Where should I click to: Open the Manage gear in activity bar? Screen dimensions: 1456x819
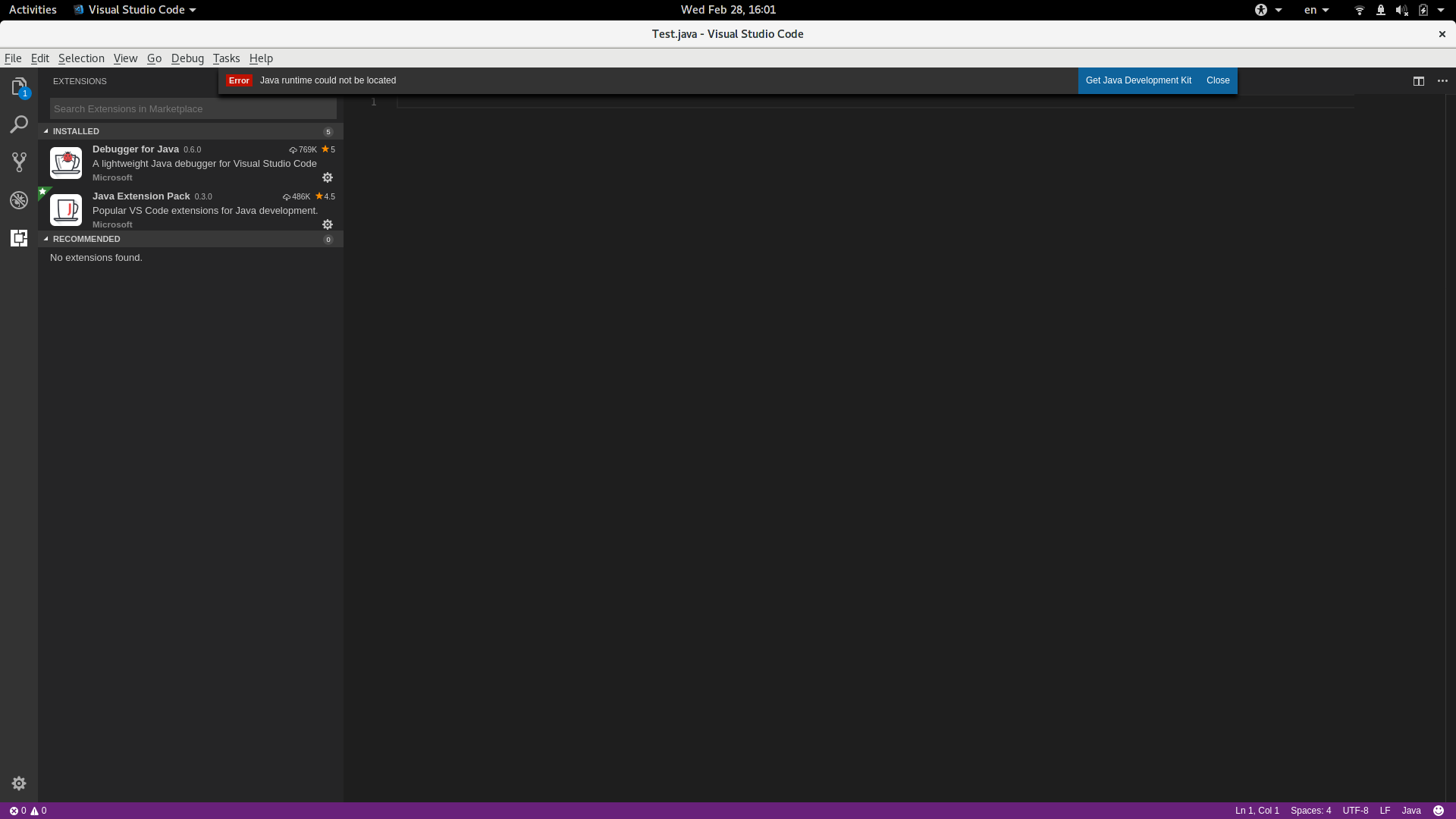[19, 783]
